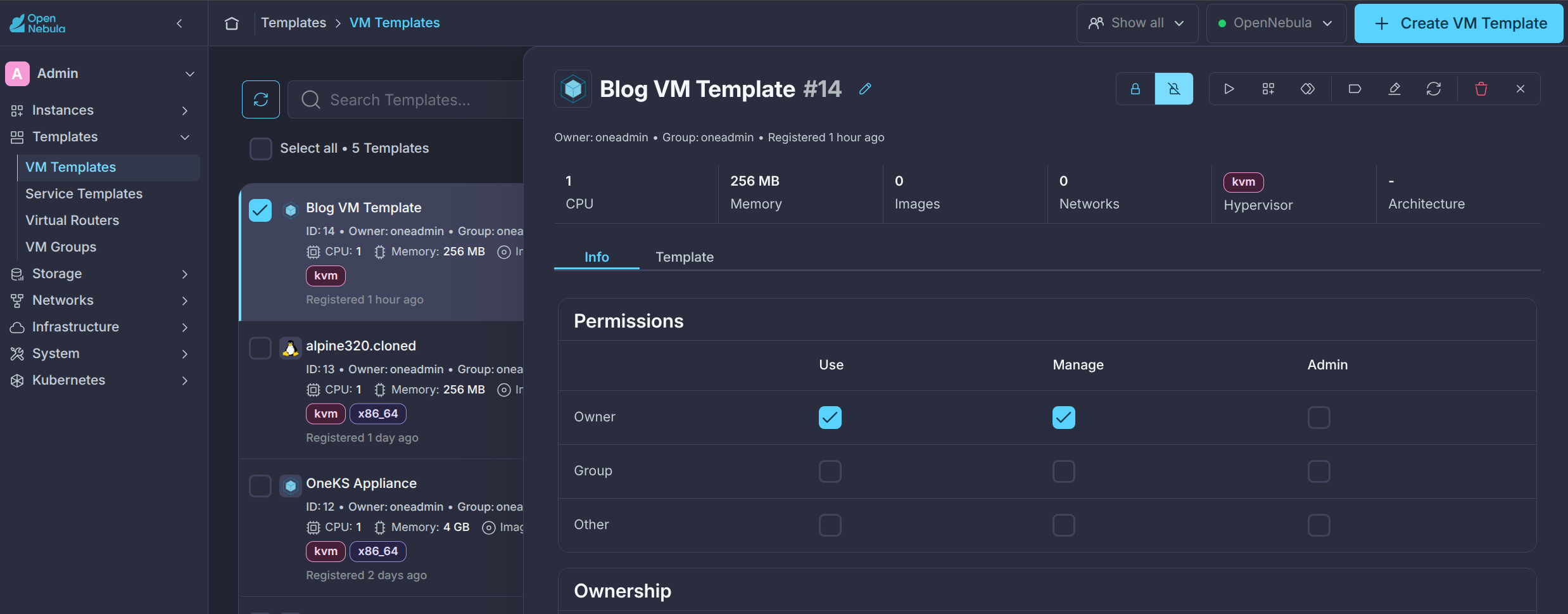
Task: Click the large cube icon in detail header
Action: click(x=572, y=89)
